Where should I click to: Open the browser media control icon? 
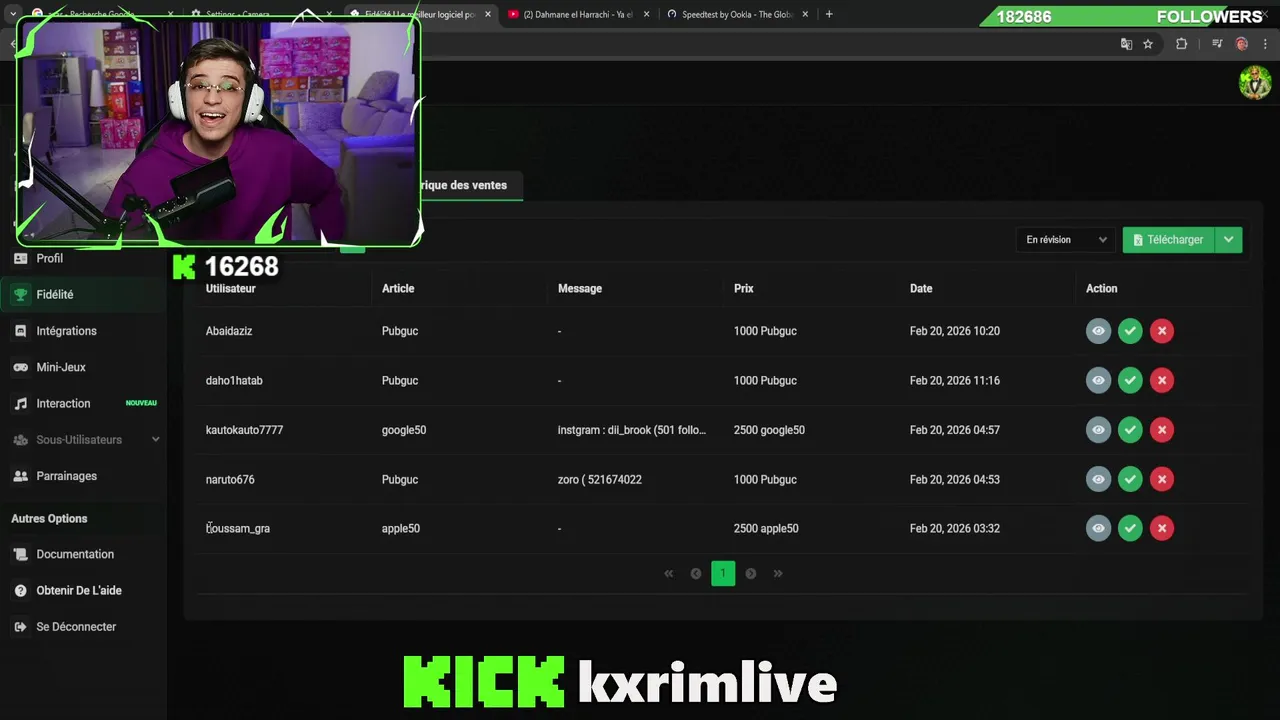pyautogui.click(x=1217, y=44)
